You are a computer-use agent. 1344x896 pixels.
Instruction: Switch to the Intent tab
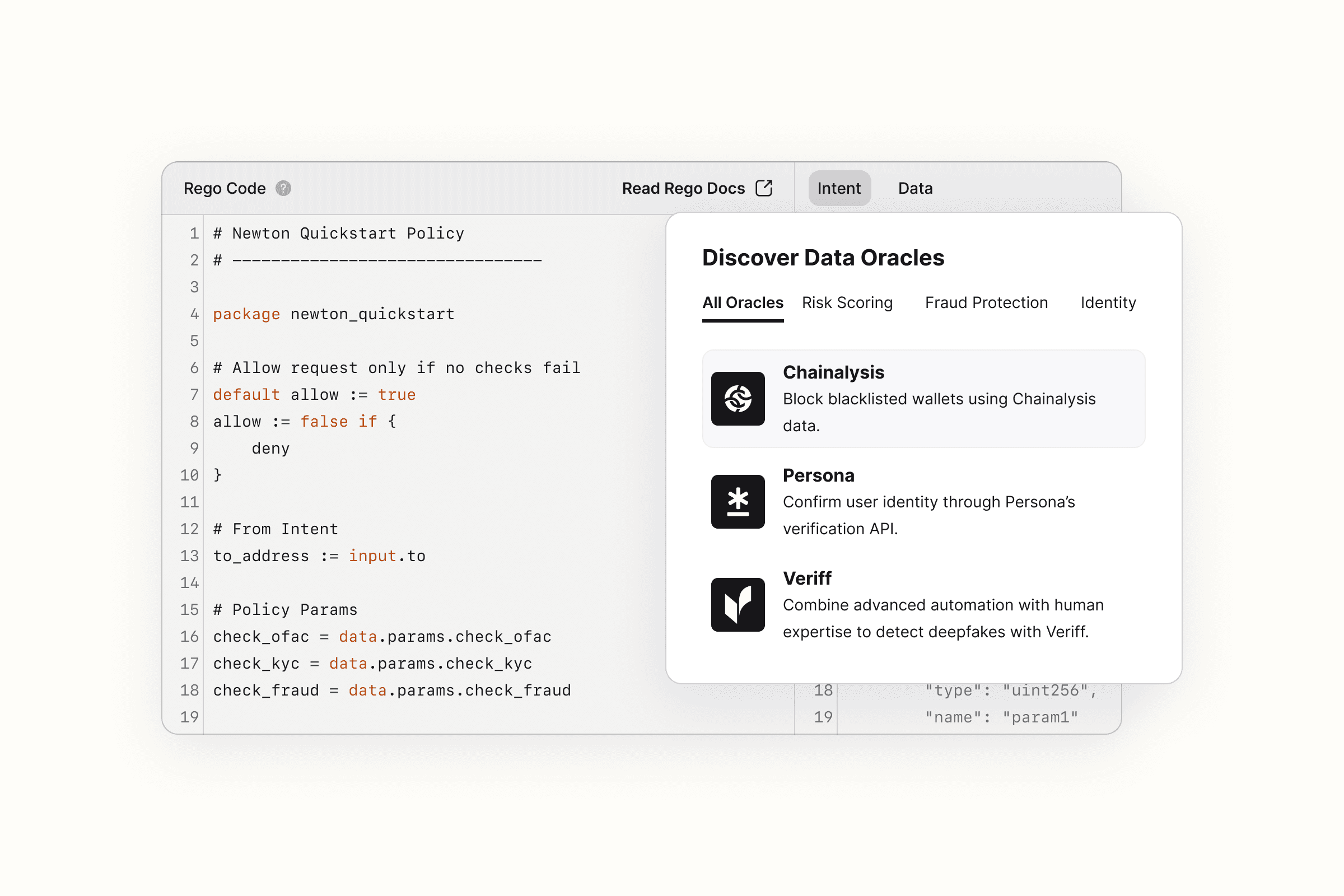(x=838, y=188)
